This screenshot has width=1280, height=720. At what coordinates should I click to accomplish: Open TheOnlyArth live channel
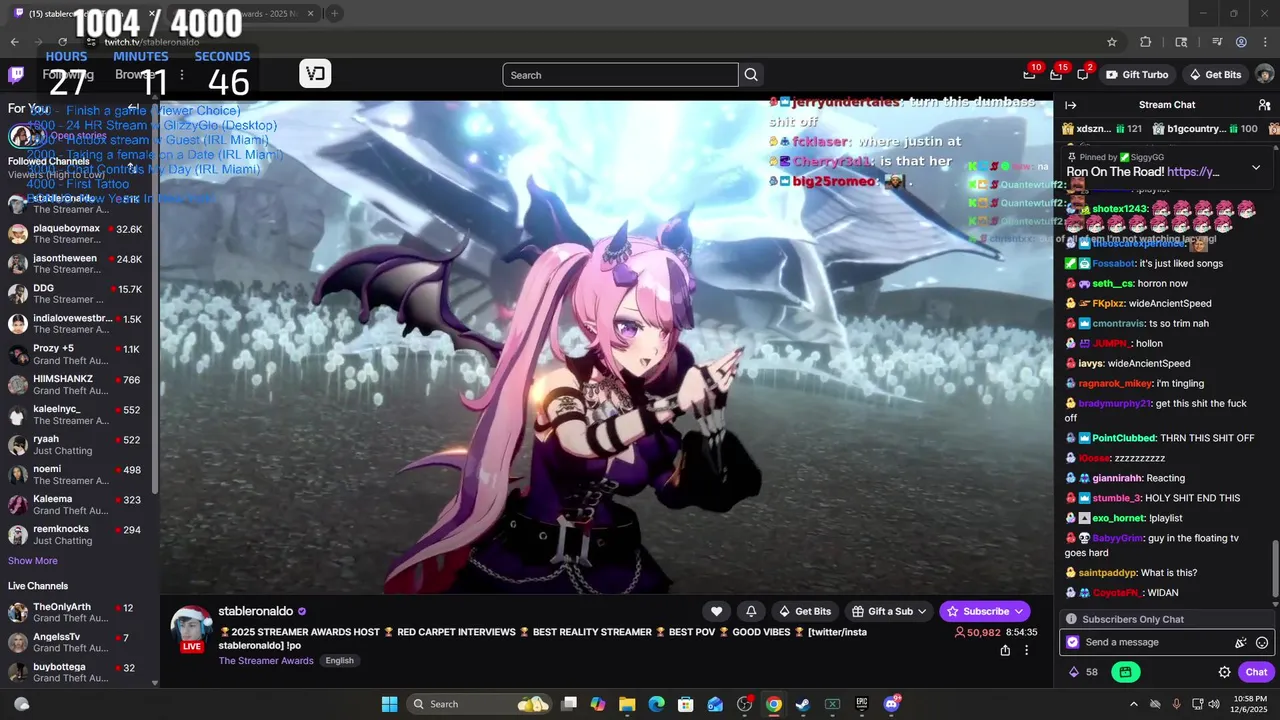point(79,613)
